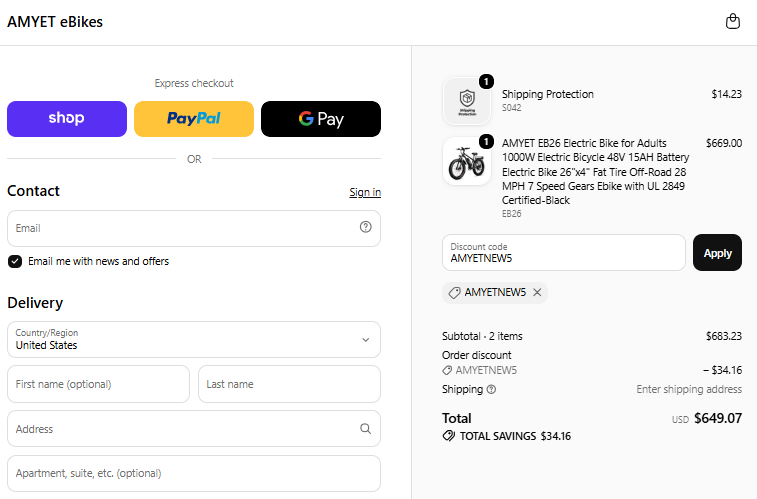Apply the discount code
This screenshot has height=499, width=757.
717,253
